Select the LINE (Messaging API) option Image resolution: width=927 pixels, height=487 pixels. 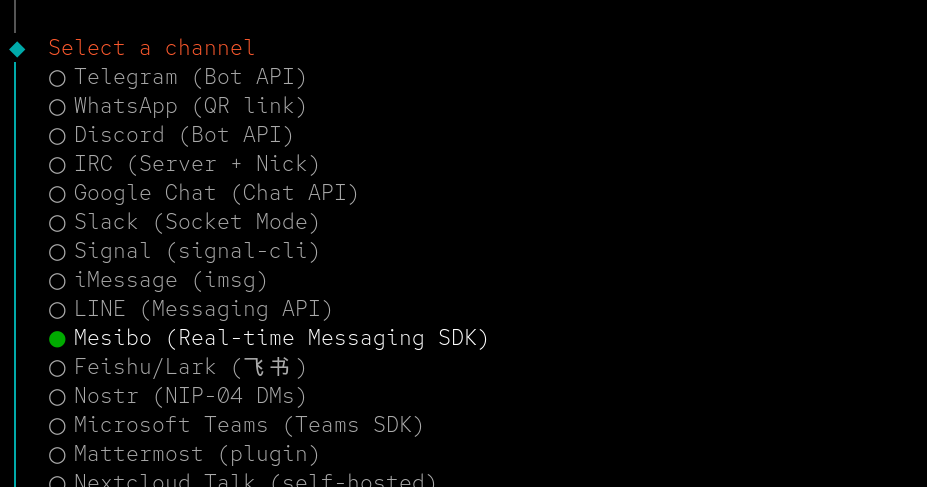[57, 310]
